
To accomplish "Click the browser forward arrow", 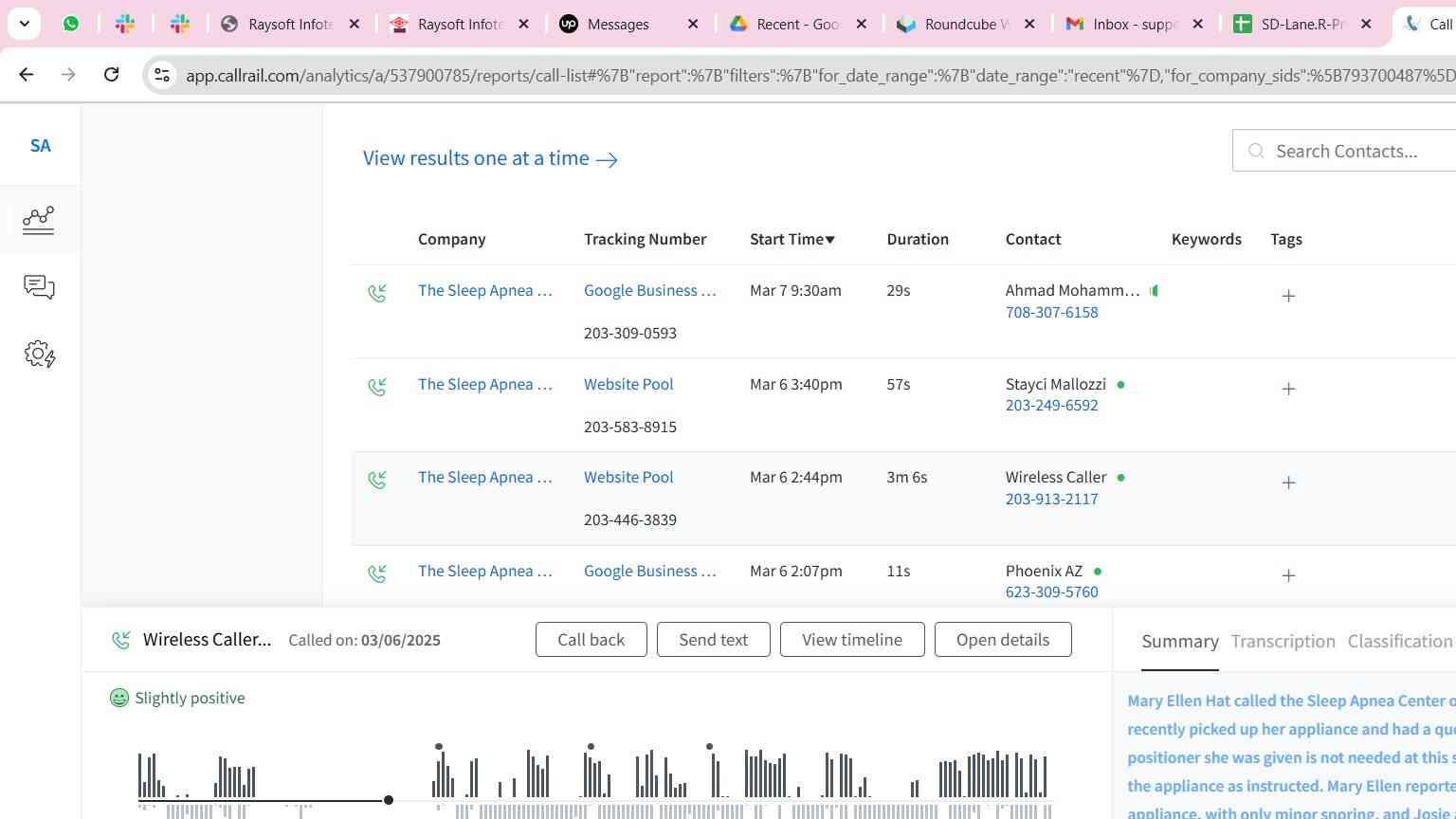I will (x=68, y=74).
